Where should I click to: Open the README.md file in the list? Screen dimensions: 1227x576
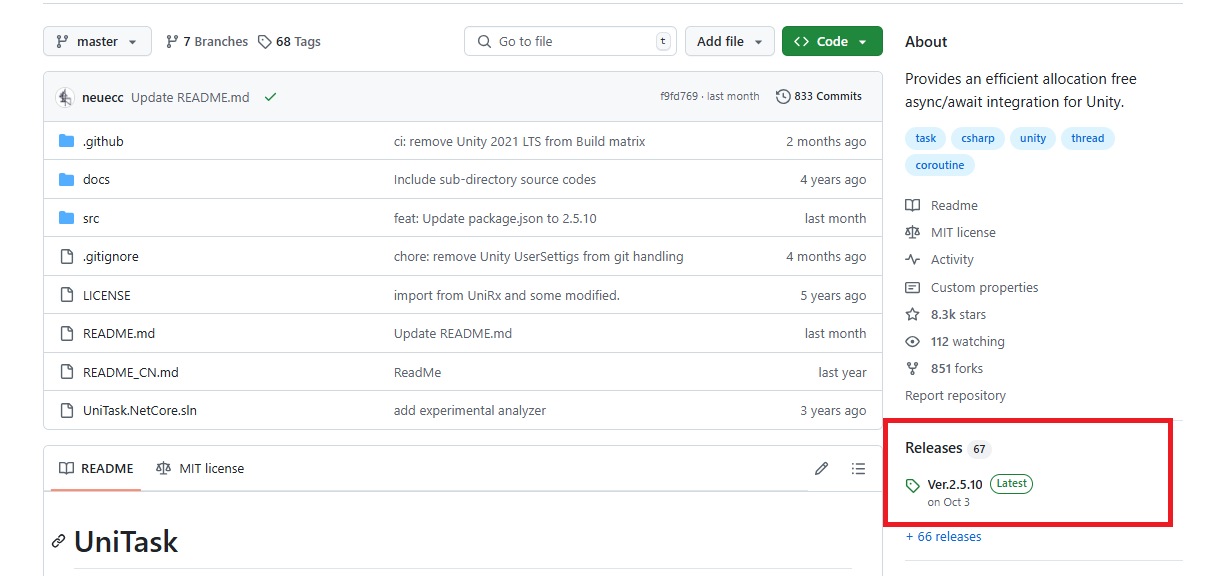(119, 334)
